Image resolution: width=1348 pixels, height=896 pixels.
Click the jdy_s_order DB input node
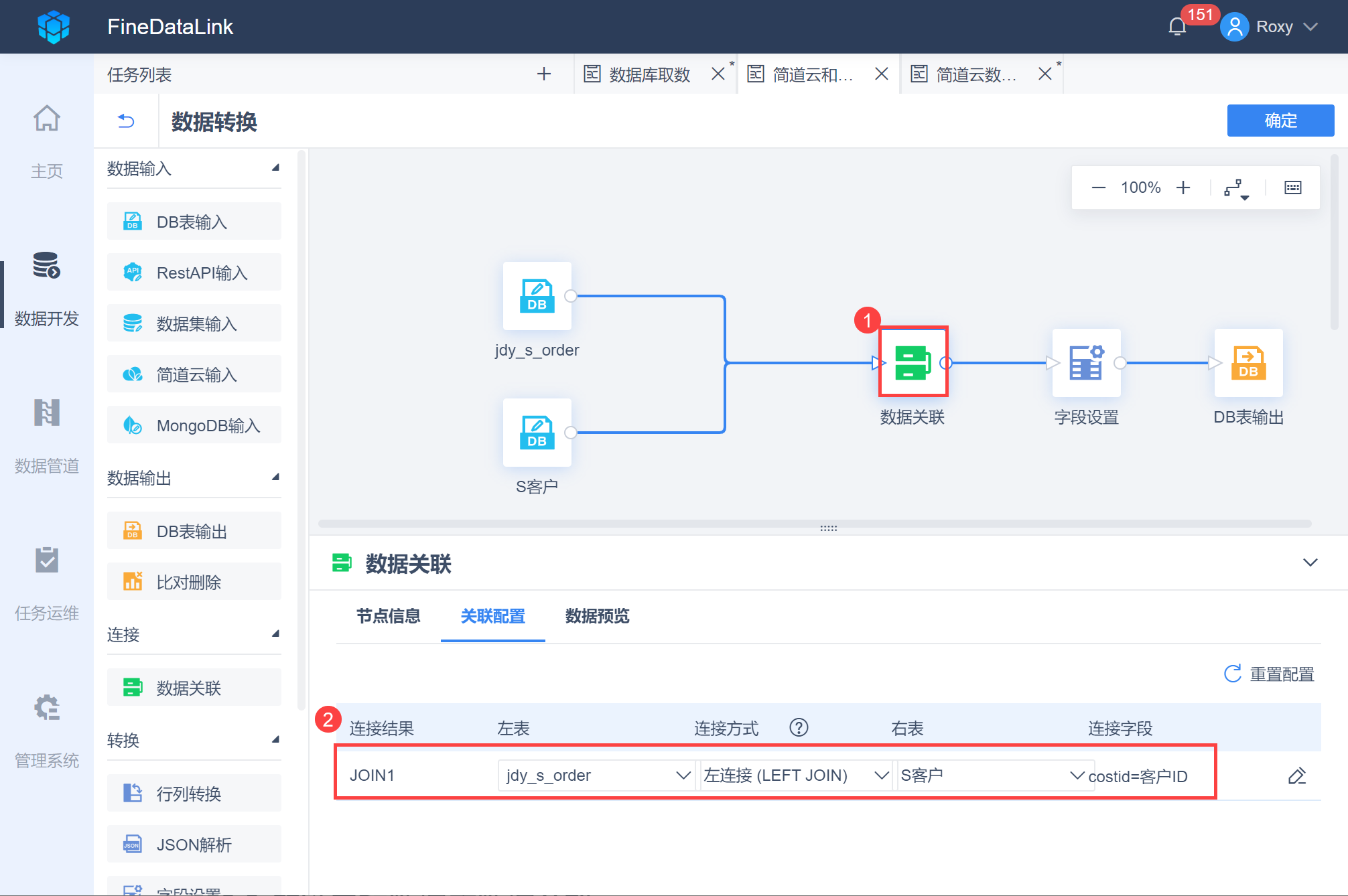[x=537, y=295]
